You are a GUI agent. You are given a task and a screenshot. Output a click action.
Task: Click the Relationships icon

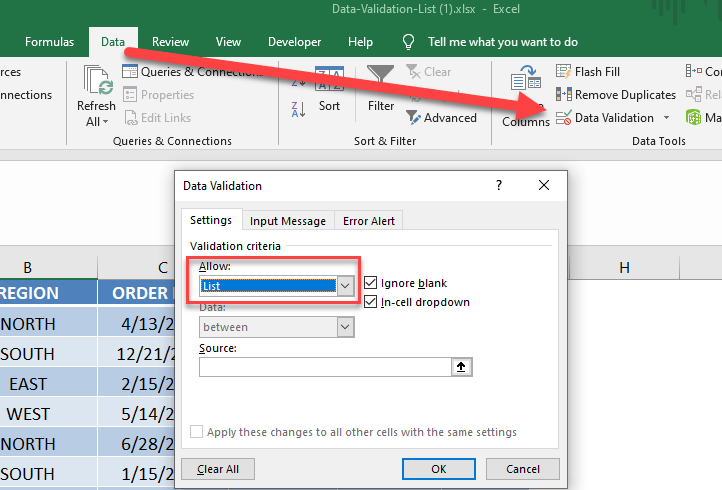coord(694,94)
